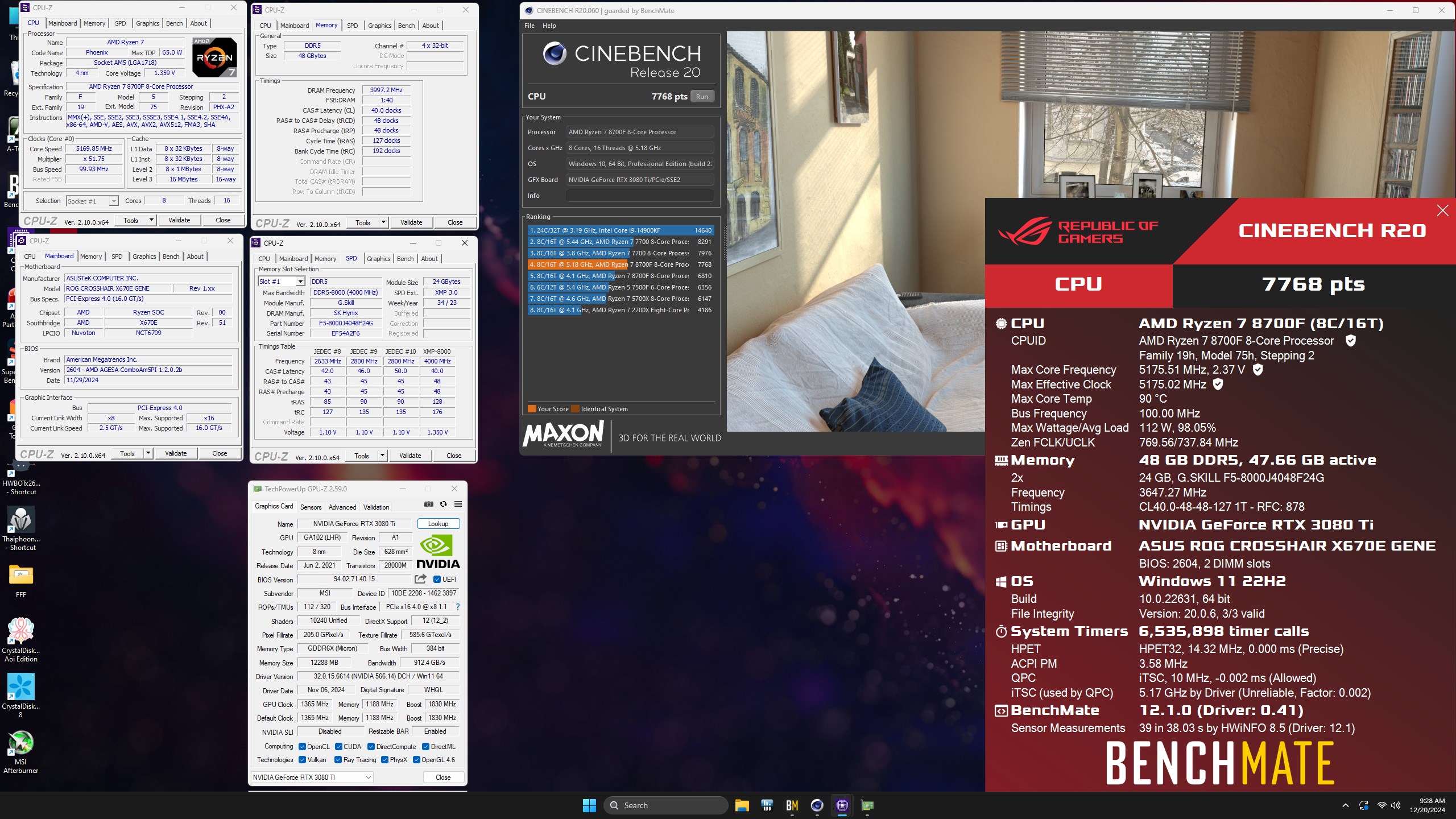Expand Tools dropdown arrow in CPU-Z Mainboard window

click(148, 453)
